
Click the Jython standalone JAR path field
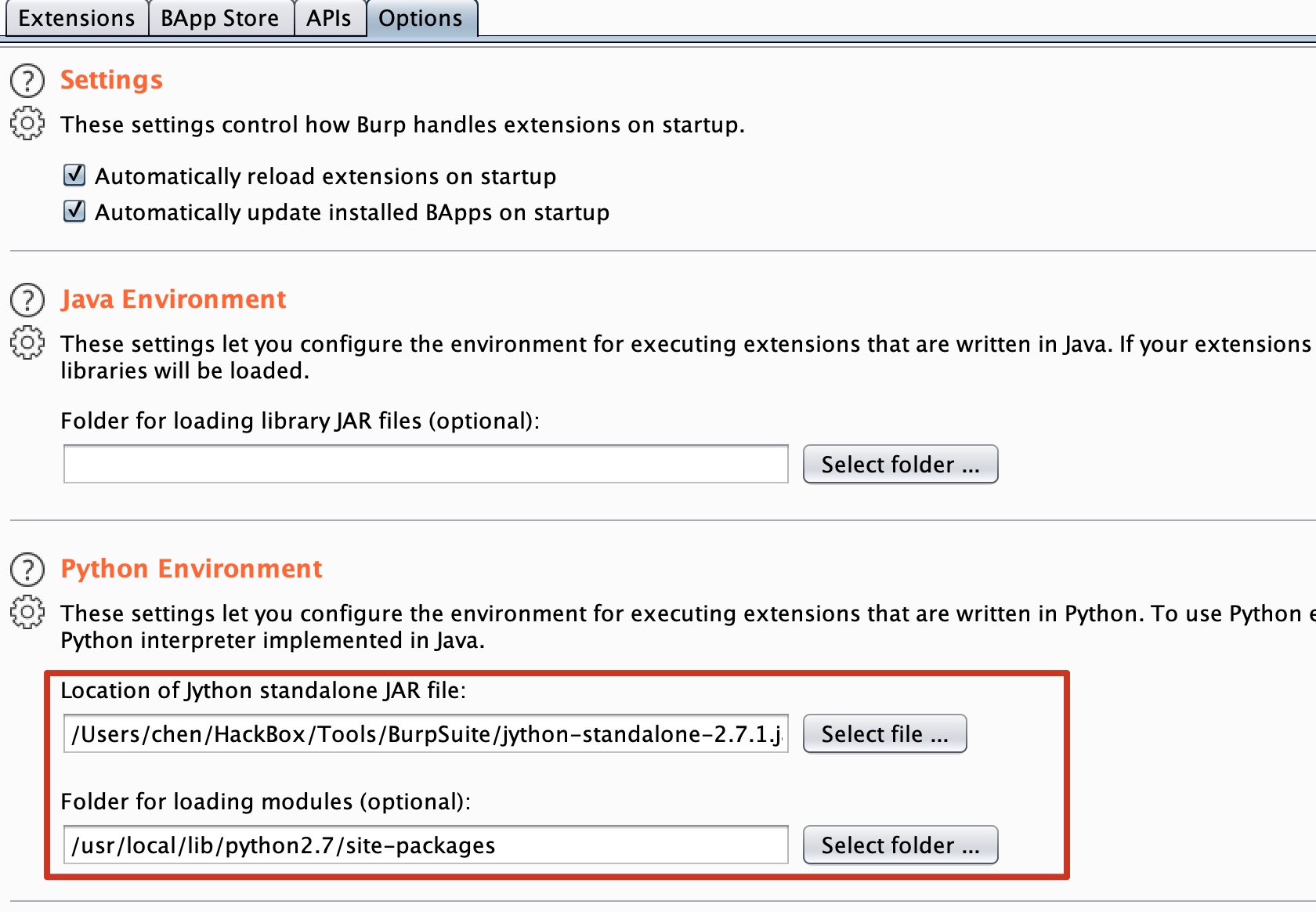(425, 734)
